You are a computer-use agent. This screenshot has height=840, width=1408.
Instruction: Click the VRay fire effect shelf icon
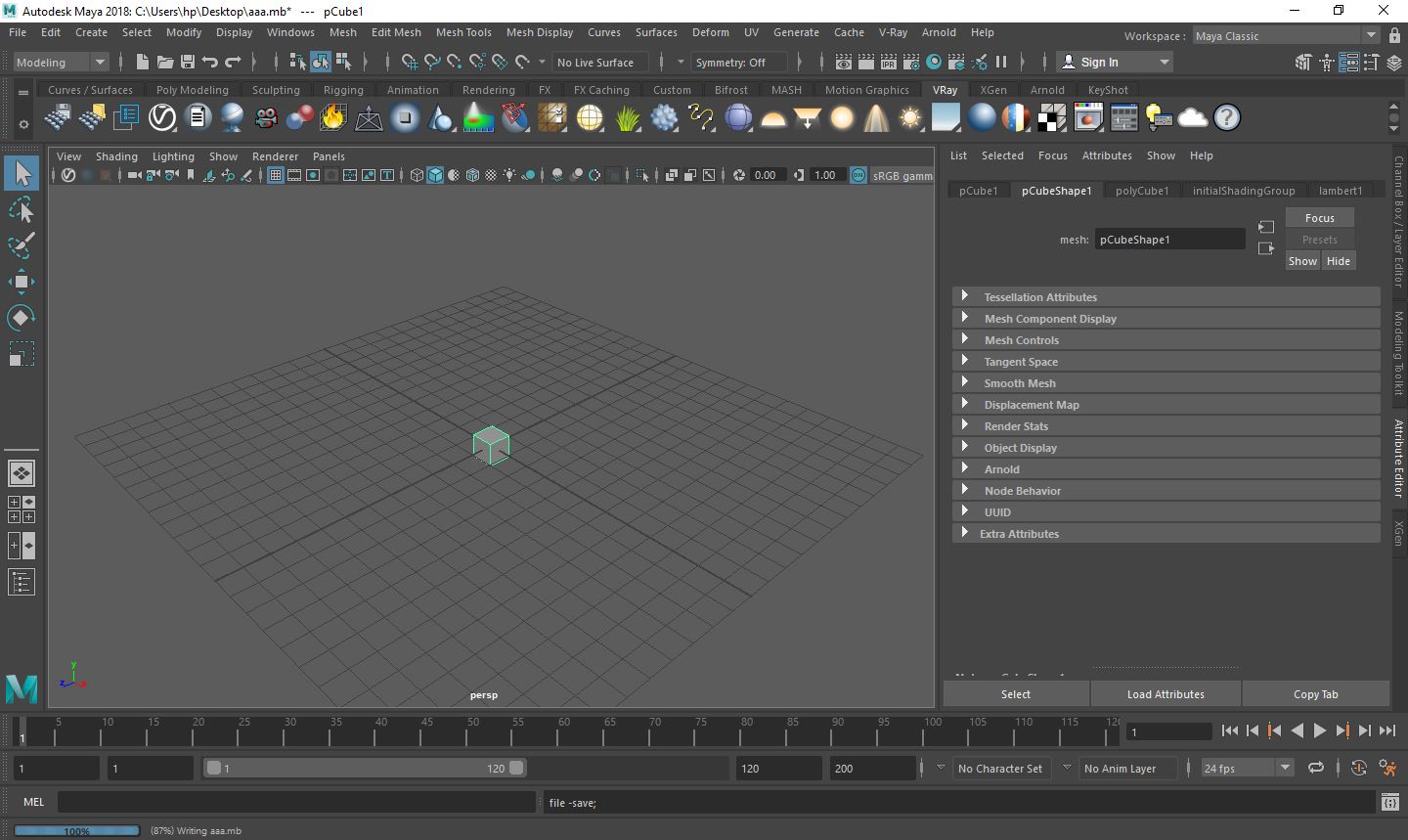332,117
